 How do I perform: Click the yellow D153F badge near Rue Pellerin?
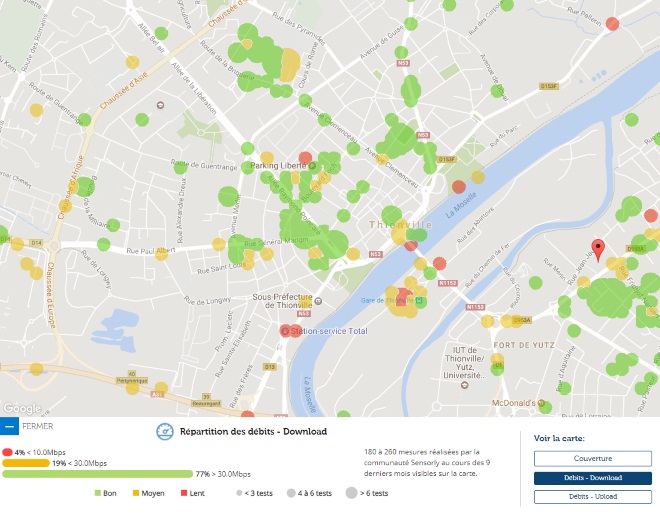point(549,86)
